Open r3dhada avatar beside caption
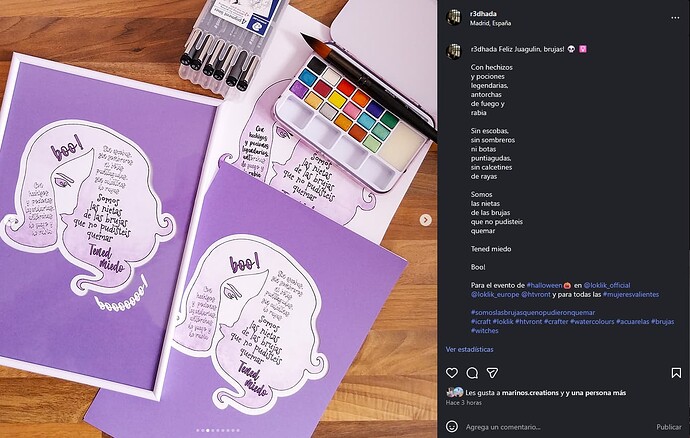 454,51
